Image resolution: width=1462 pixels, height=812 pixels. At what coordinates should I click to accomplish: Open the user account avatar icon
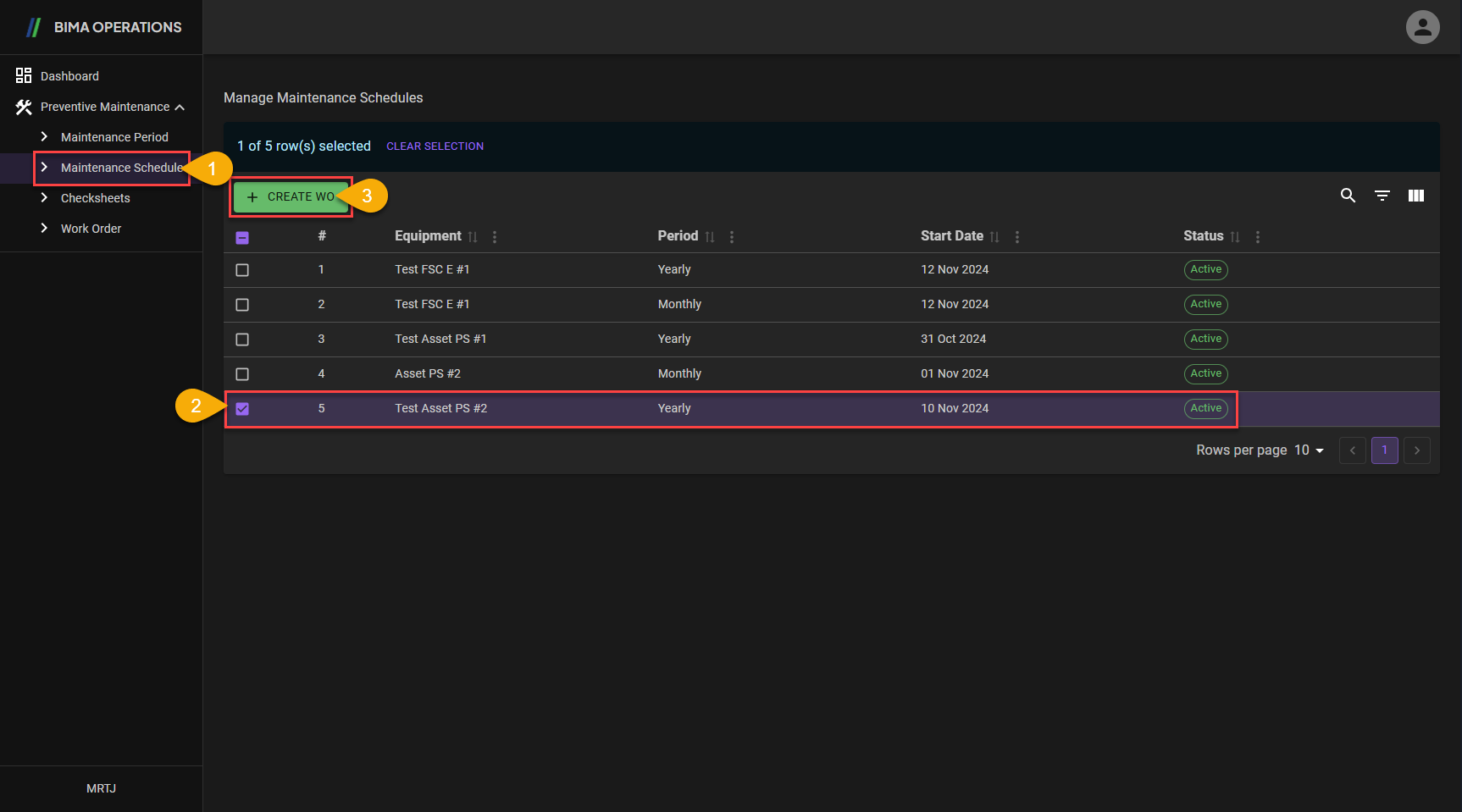[1422, 27]
